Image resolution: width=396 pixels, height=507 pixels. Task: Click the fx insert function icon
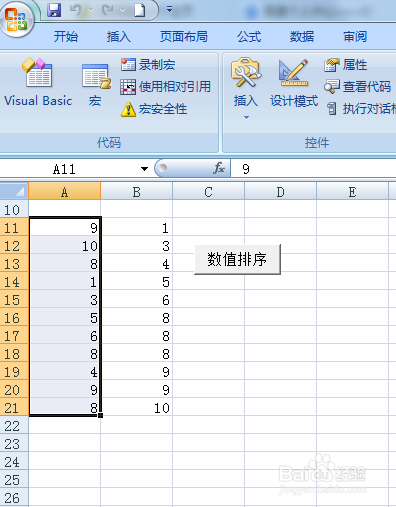(x=219, y=168)
